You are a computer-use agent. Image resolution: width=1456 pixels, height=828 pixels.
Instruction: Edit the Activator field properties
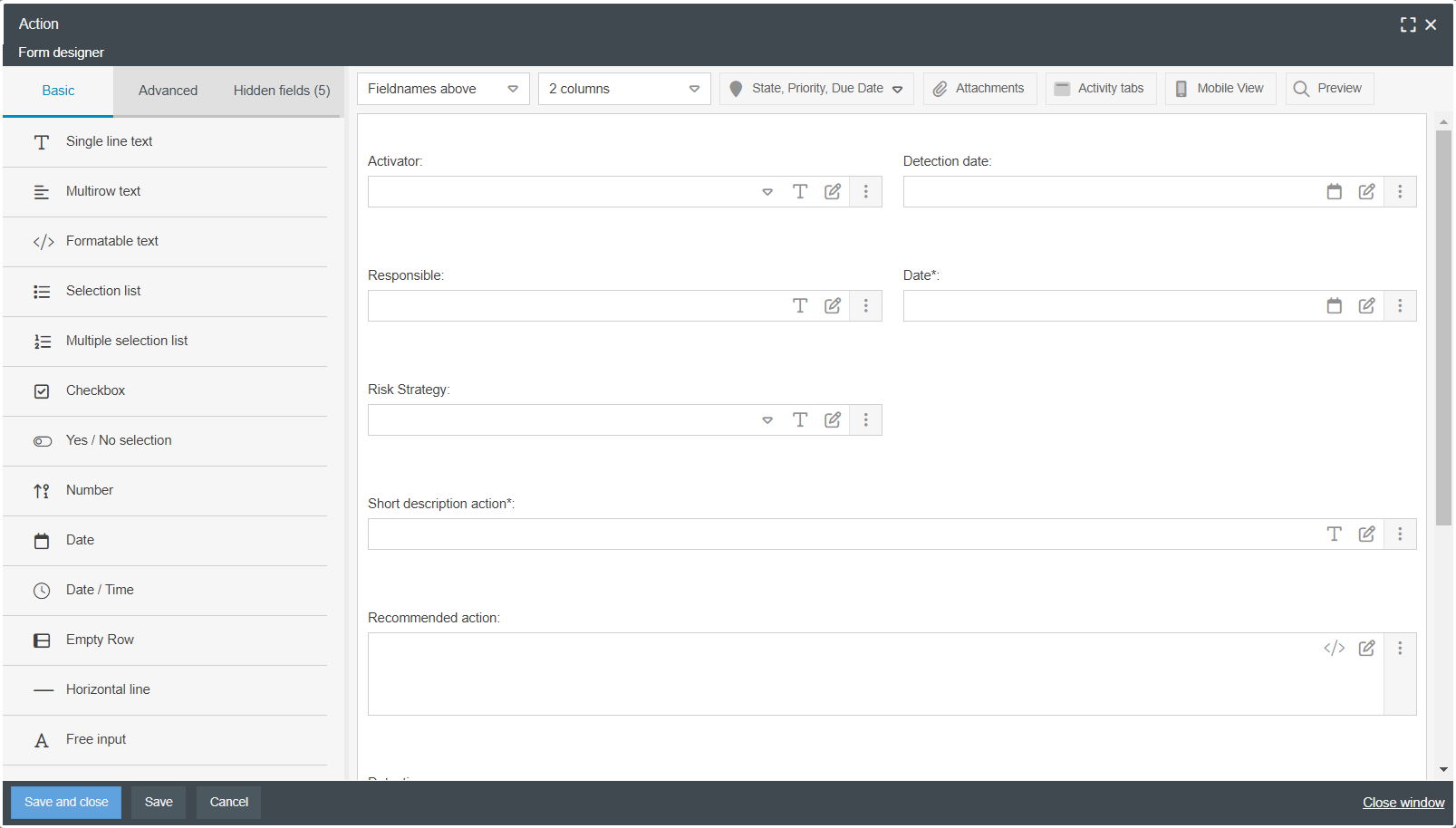833,191
